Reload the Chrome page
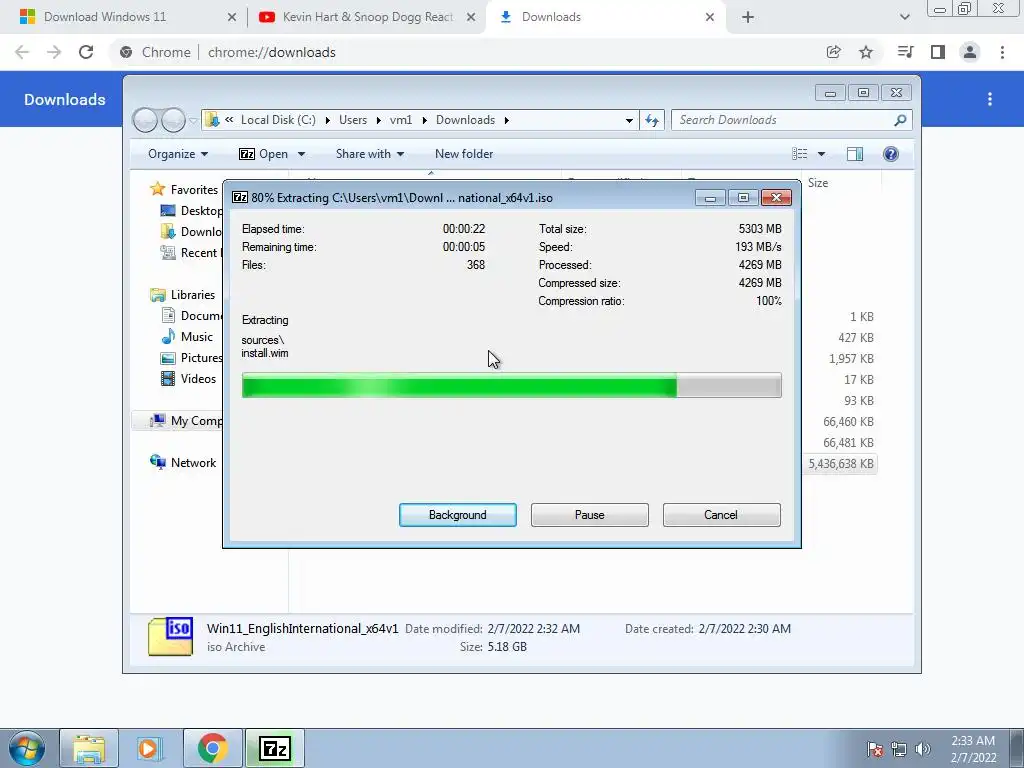Screen dimensions: 1024x768 (x=86, y=52)
